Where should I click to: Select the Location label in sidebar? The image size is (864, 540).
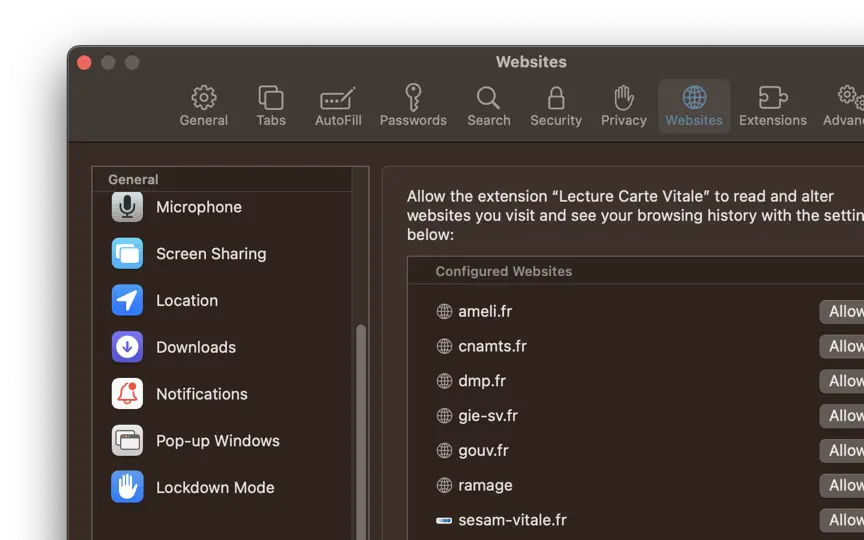point(187,300)
